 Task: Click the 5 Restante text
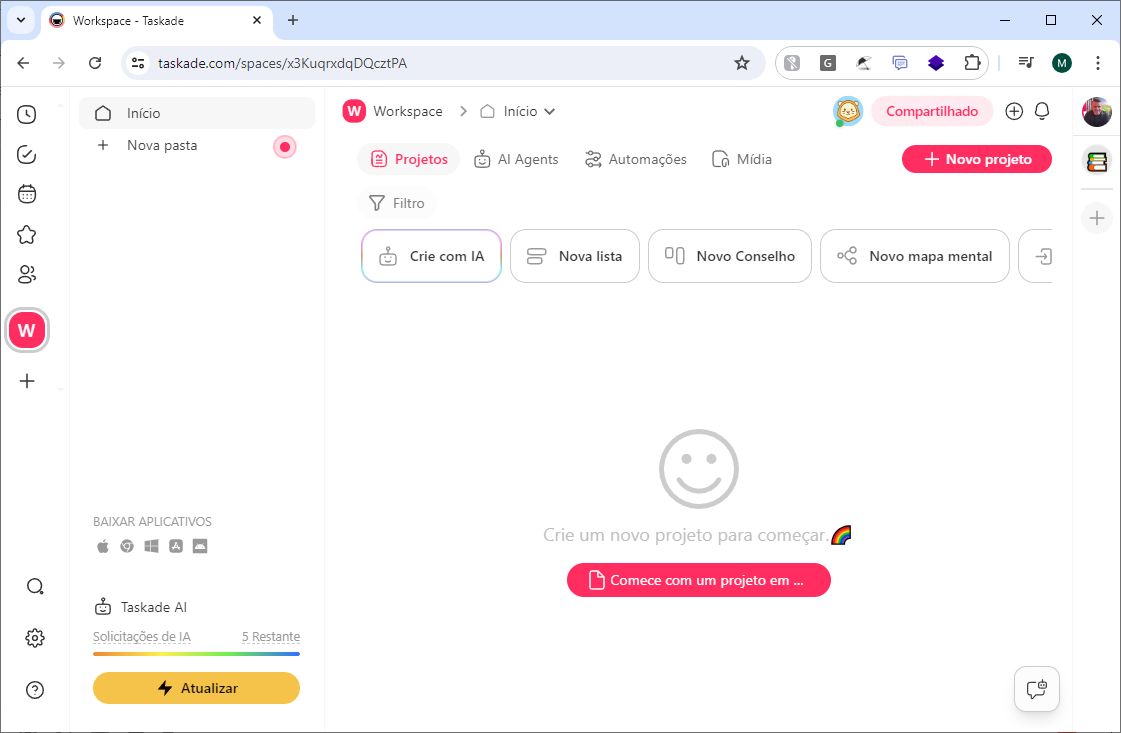pyautogui.click(x=271, y=636)
